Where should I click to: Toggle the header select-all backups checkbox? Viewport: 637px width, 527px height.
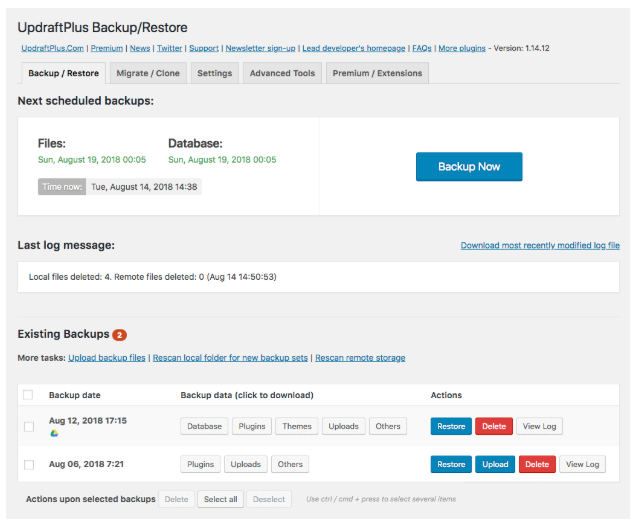29,396
